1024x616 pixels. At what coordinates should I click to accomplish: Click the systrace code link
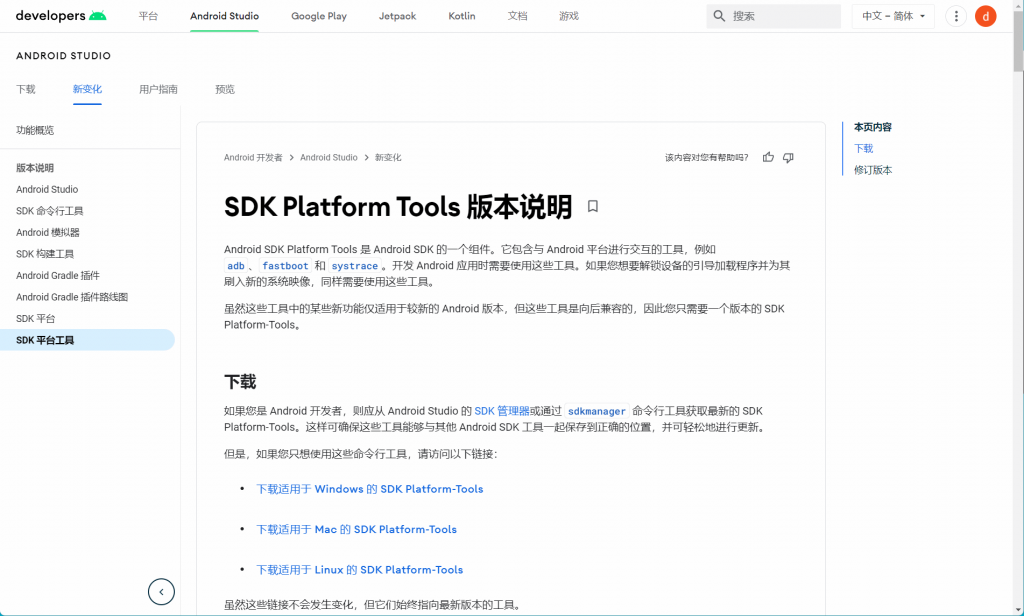[x=355, y=266]
